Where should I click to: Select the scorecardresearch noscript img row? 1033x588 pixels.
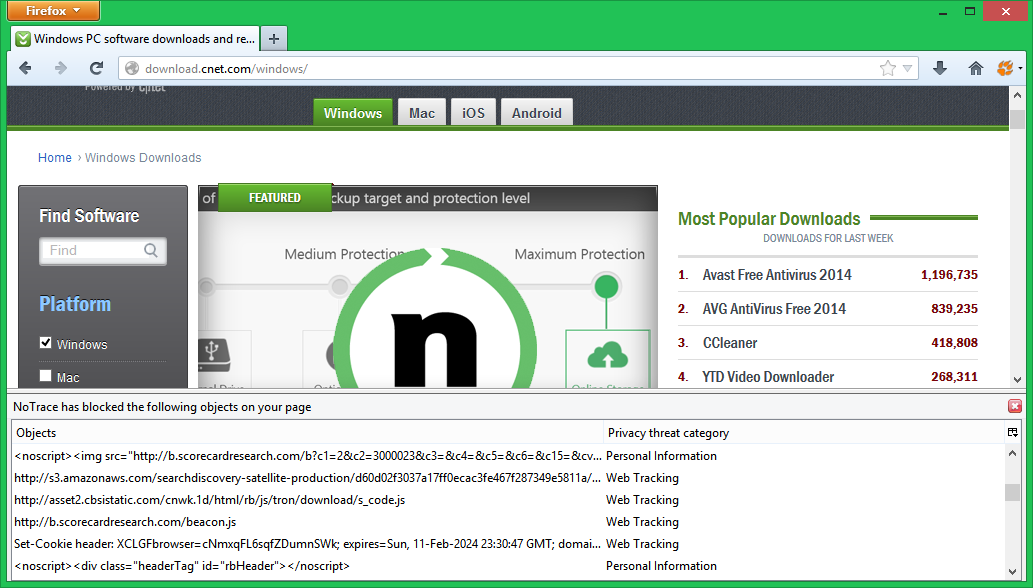click(509, 456)
